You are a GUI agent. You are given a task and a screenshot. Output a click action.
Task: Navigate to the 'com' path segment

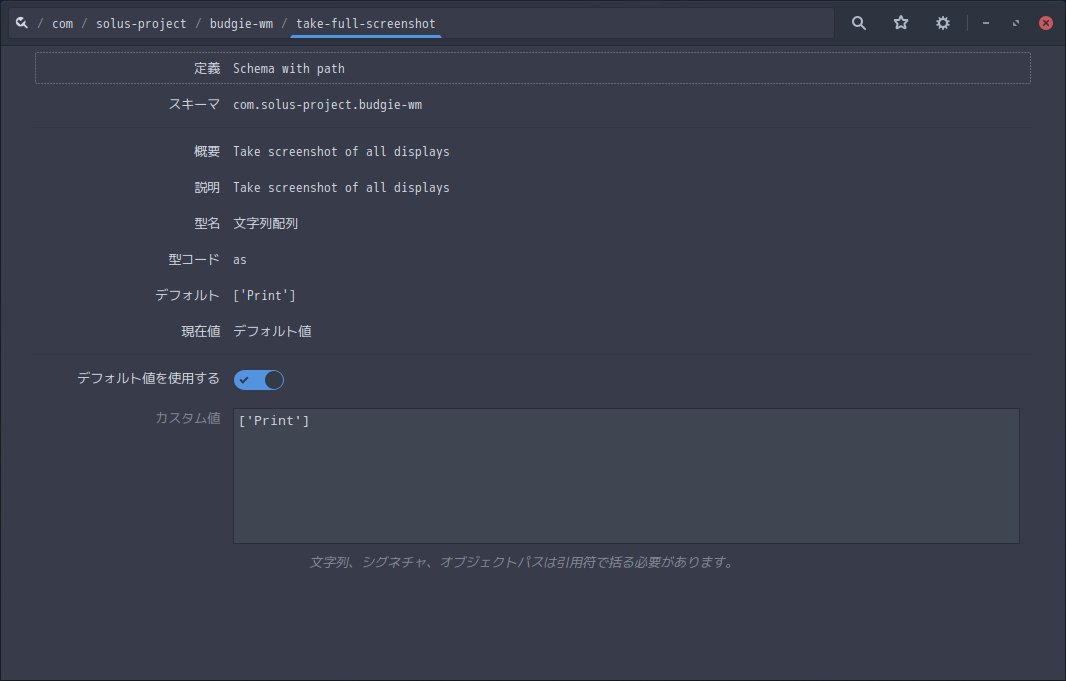click(63, 24)
